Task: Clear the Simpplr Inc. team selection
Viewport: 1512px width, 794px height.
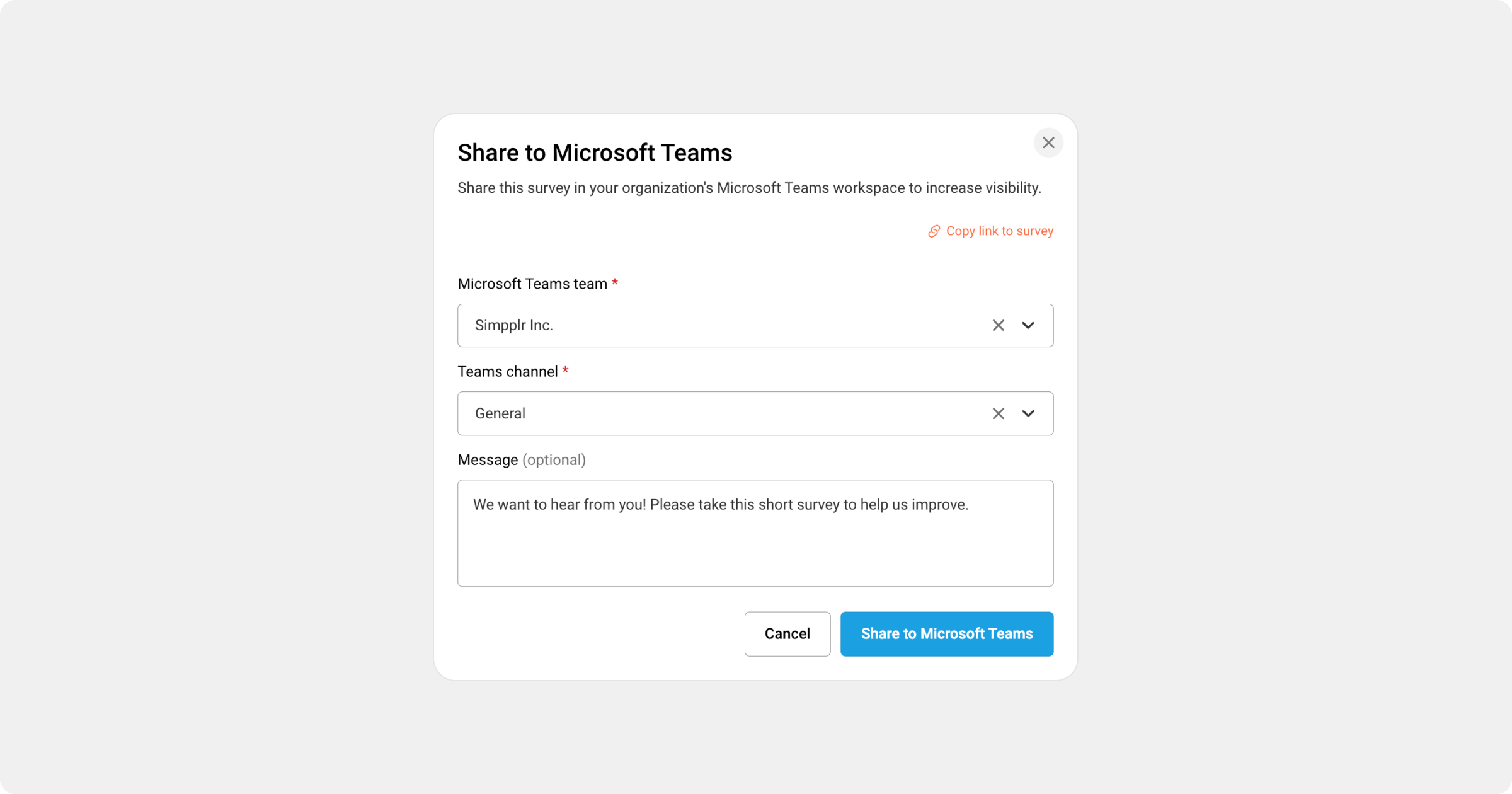Action: tap(998, 325)
